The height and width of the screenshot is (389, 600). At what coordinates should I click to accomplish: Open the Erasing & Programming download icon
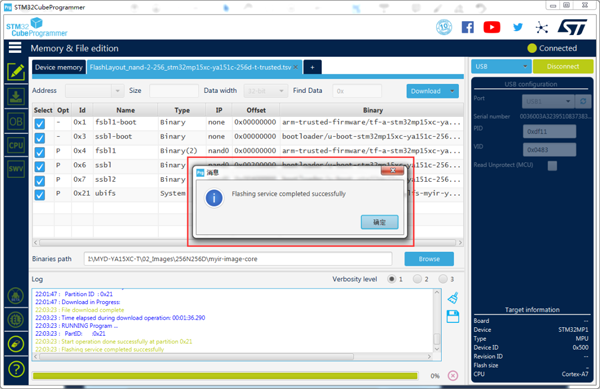click(x=16, y=96)
